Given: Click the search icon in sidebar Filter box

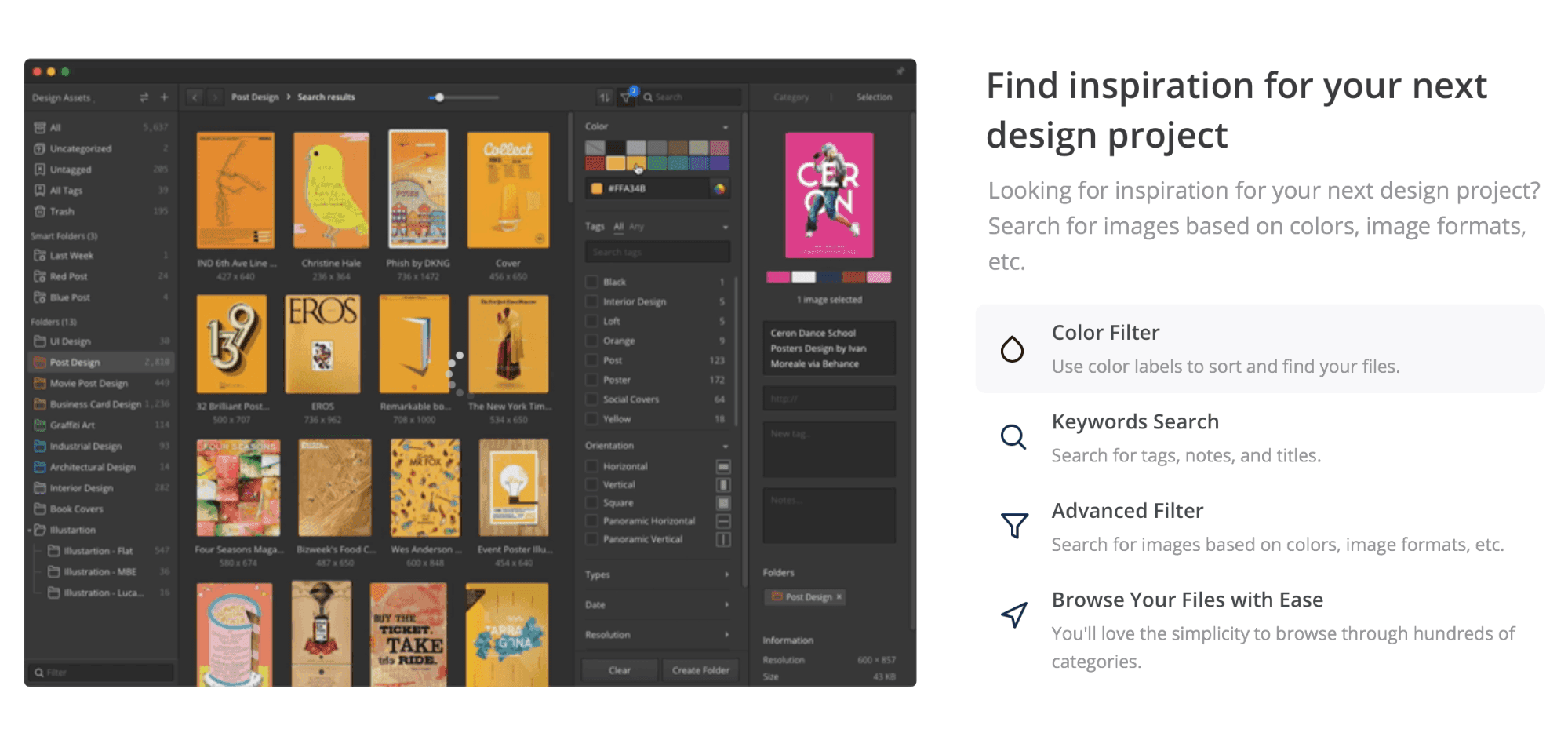Looking at the screenshot, I should [x=39, y=673].
